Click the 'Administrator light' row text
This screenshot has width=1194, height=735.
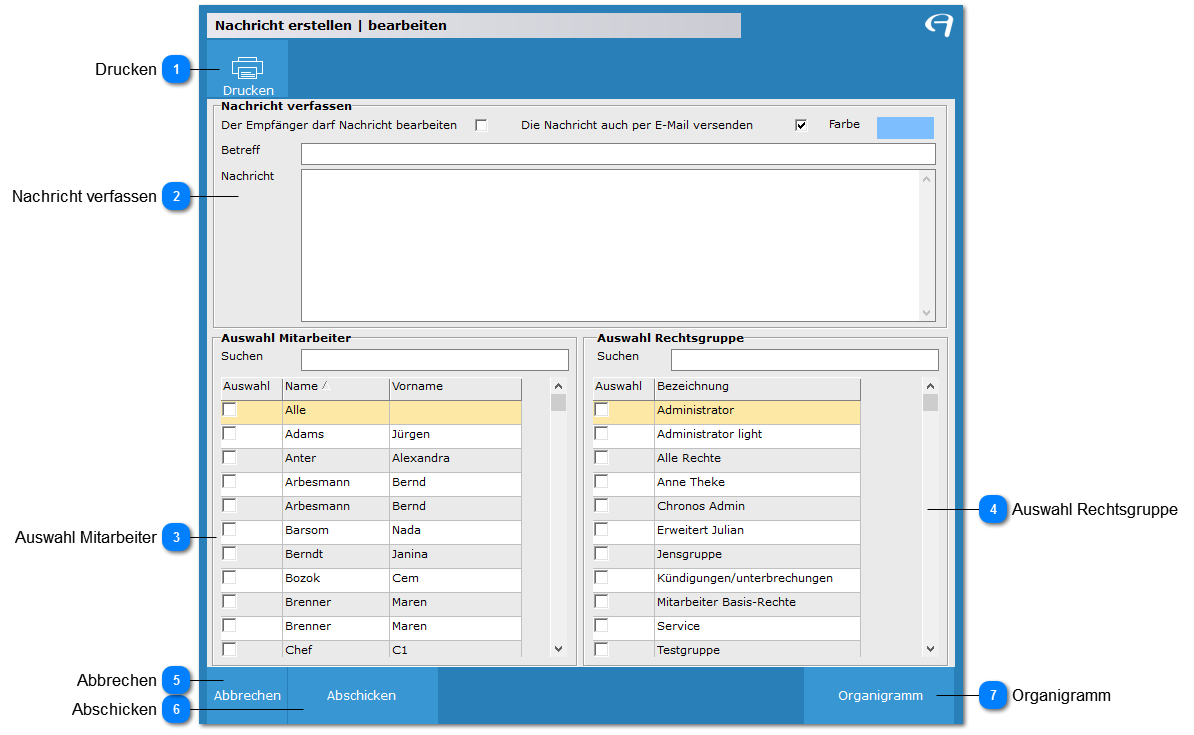(709, 434)
